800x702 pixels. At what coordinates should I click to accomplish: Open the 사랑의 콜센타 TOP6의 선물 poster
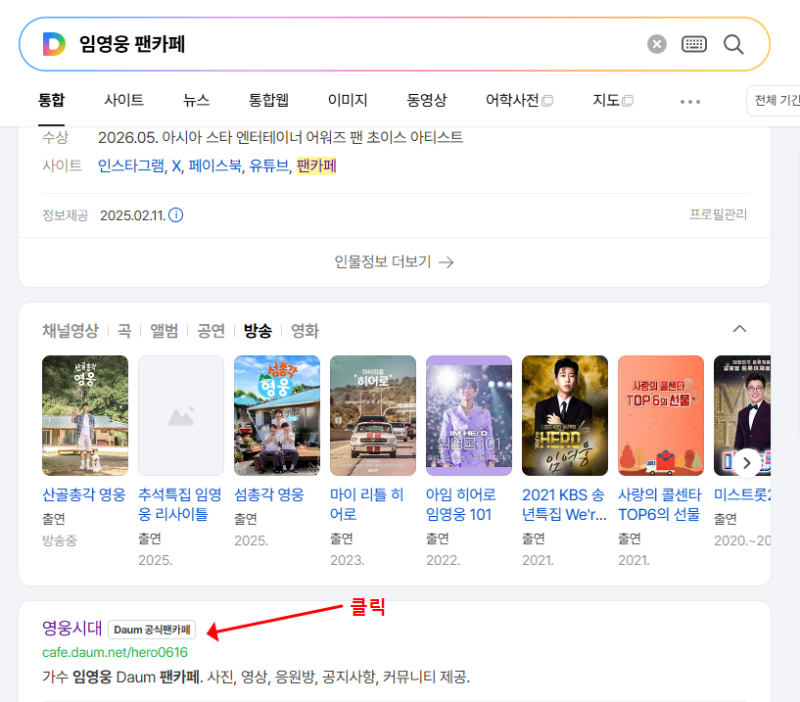[661, 415]
